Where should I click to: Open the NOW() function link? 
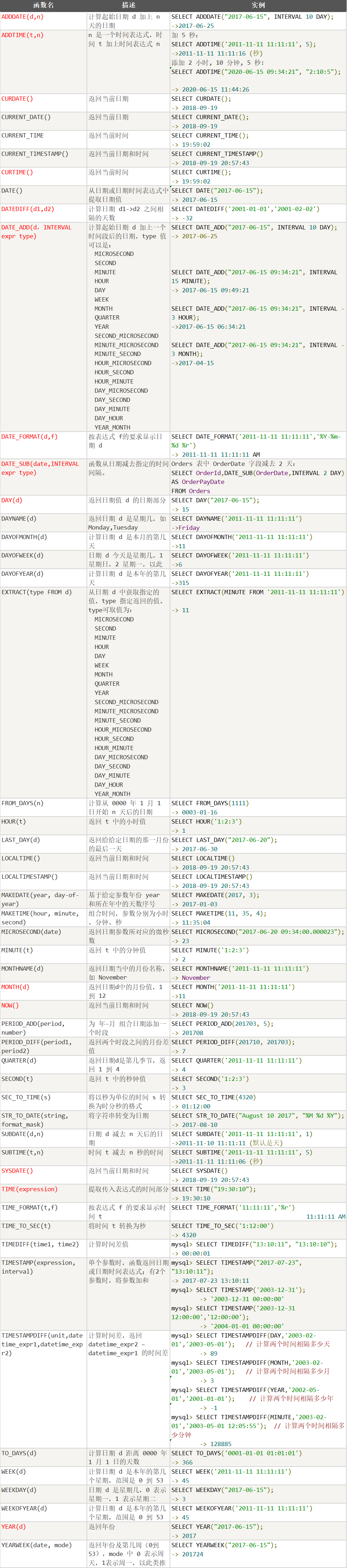coord(10,1005)
